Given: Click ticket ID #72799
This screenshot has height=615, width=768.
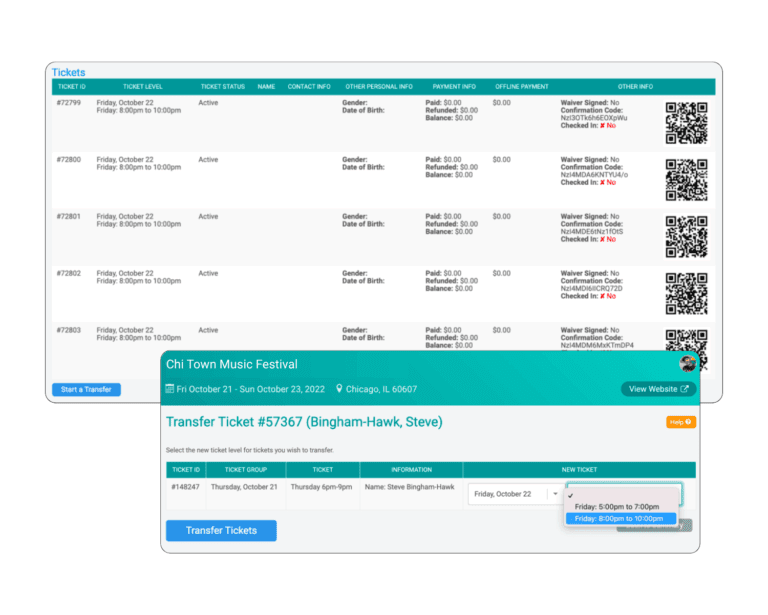Looking at the screenshot, I should [69, 103].
